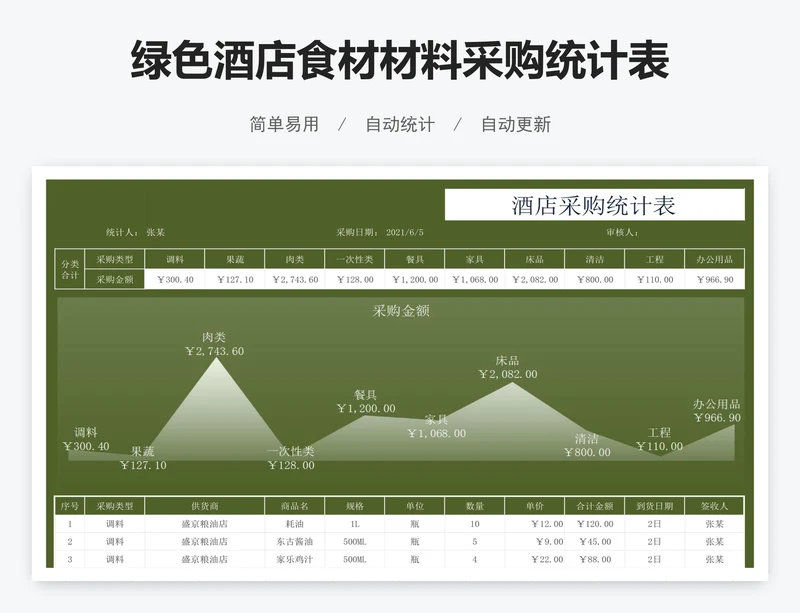Click the ¥2,743.60 amount cell in table
This screenshot has height=613, width=800.
pos(295,279)
